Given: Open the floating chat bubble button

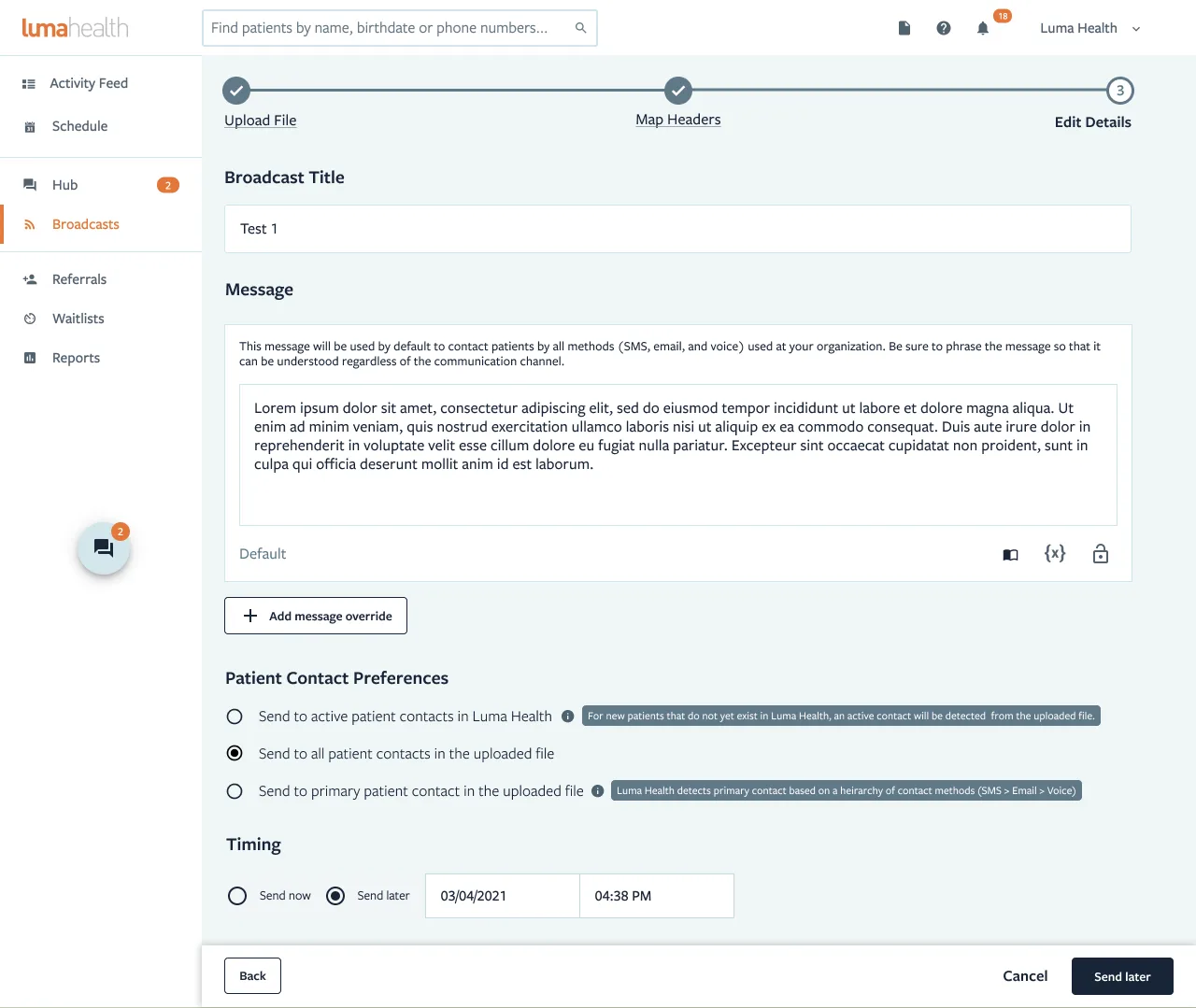Looking at the screenshot, I should tap(104, 548).
